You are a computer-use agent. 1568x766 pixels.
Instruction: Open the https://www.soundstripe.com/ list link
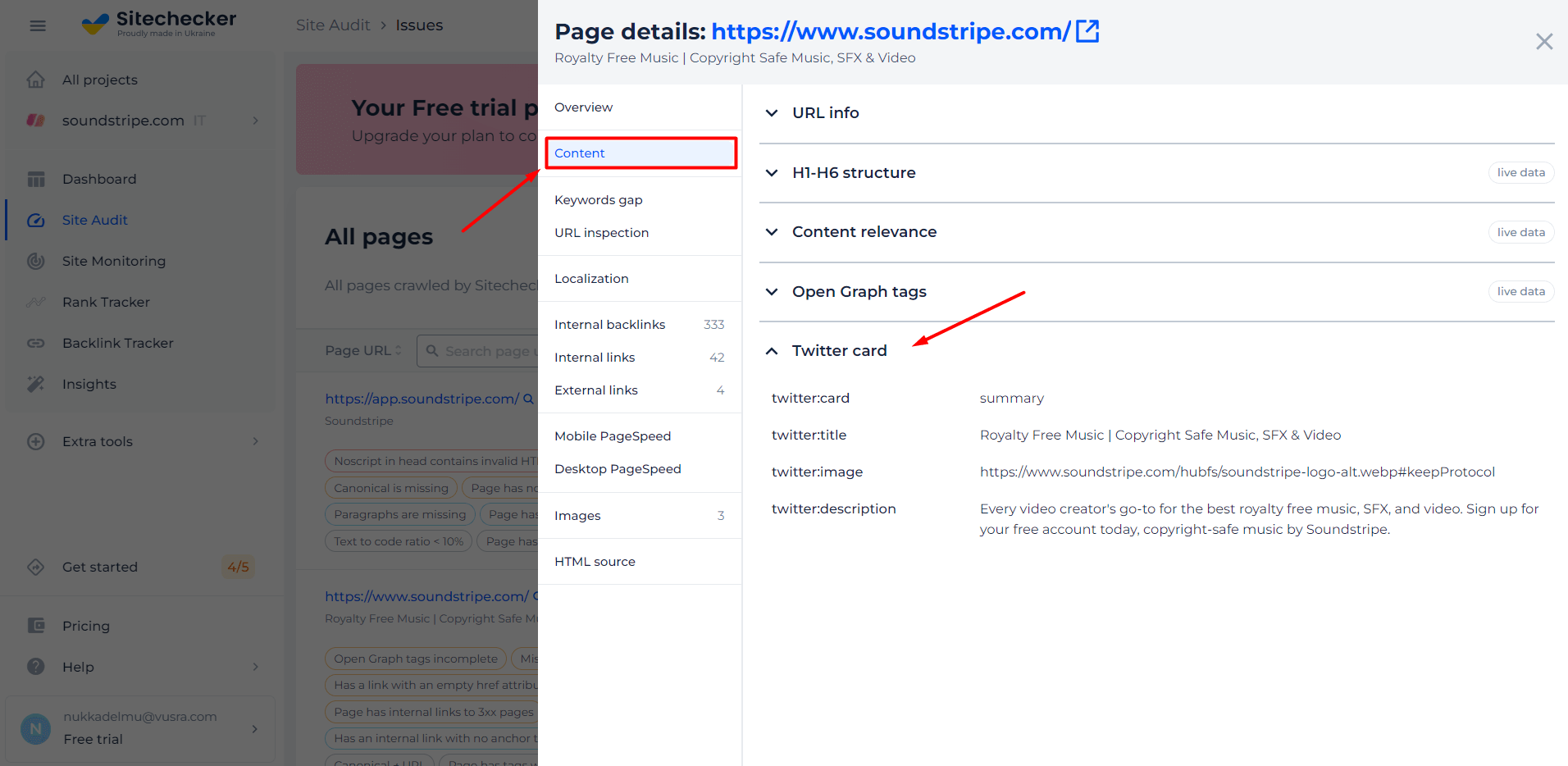coord(426,596)
